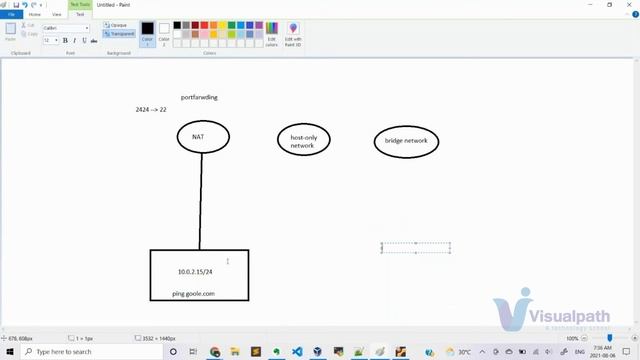Image resolution: width=640 pixels, height=360 pixels.
Task: Open the File menu
Action: coord(11,14)
